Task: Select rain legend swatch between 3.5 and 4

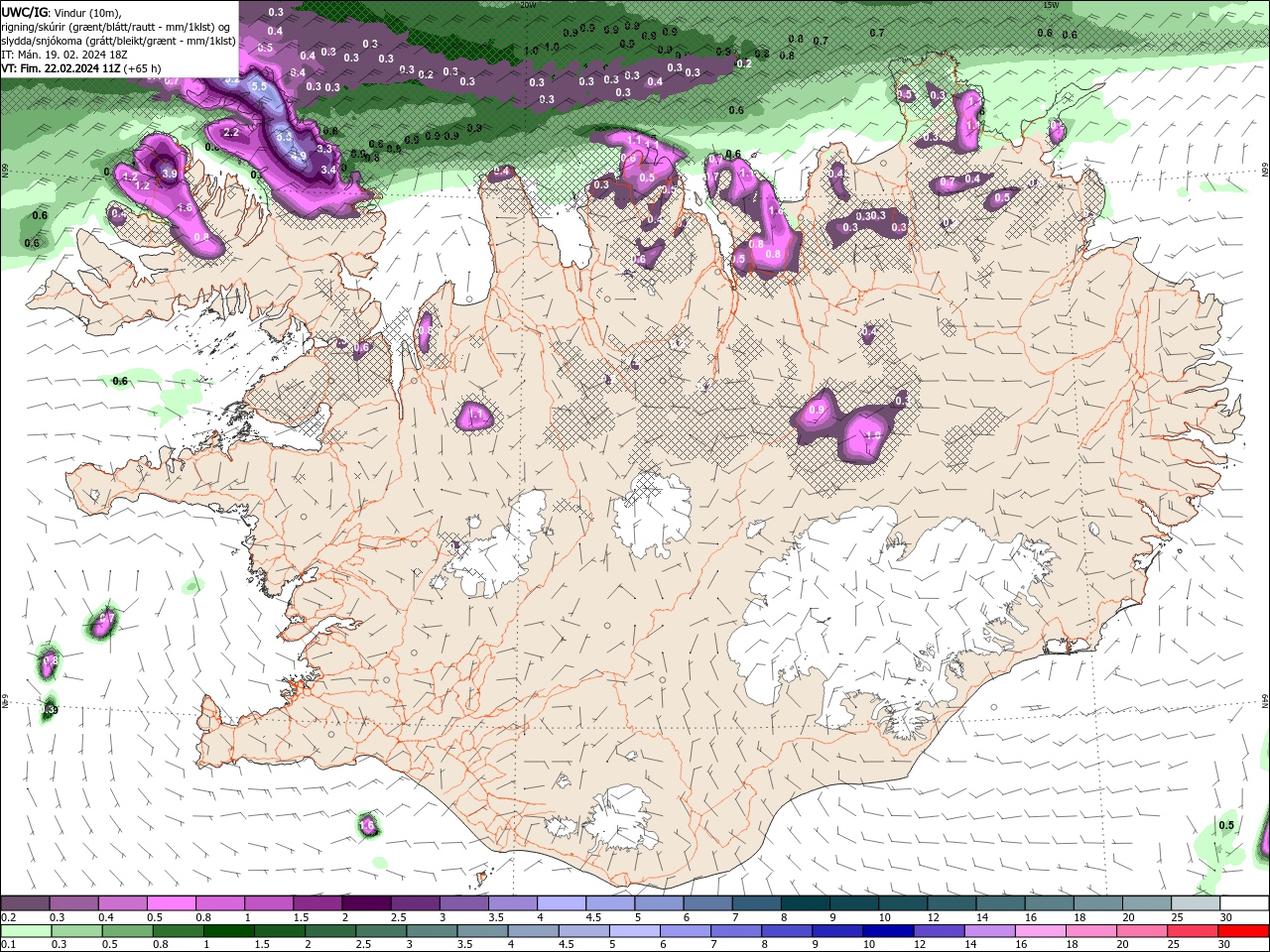Action: pyautogui.click(x=483, y=930)
